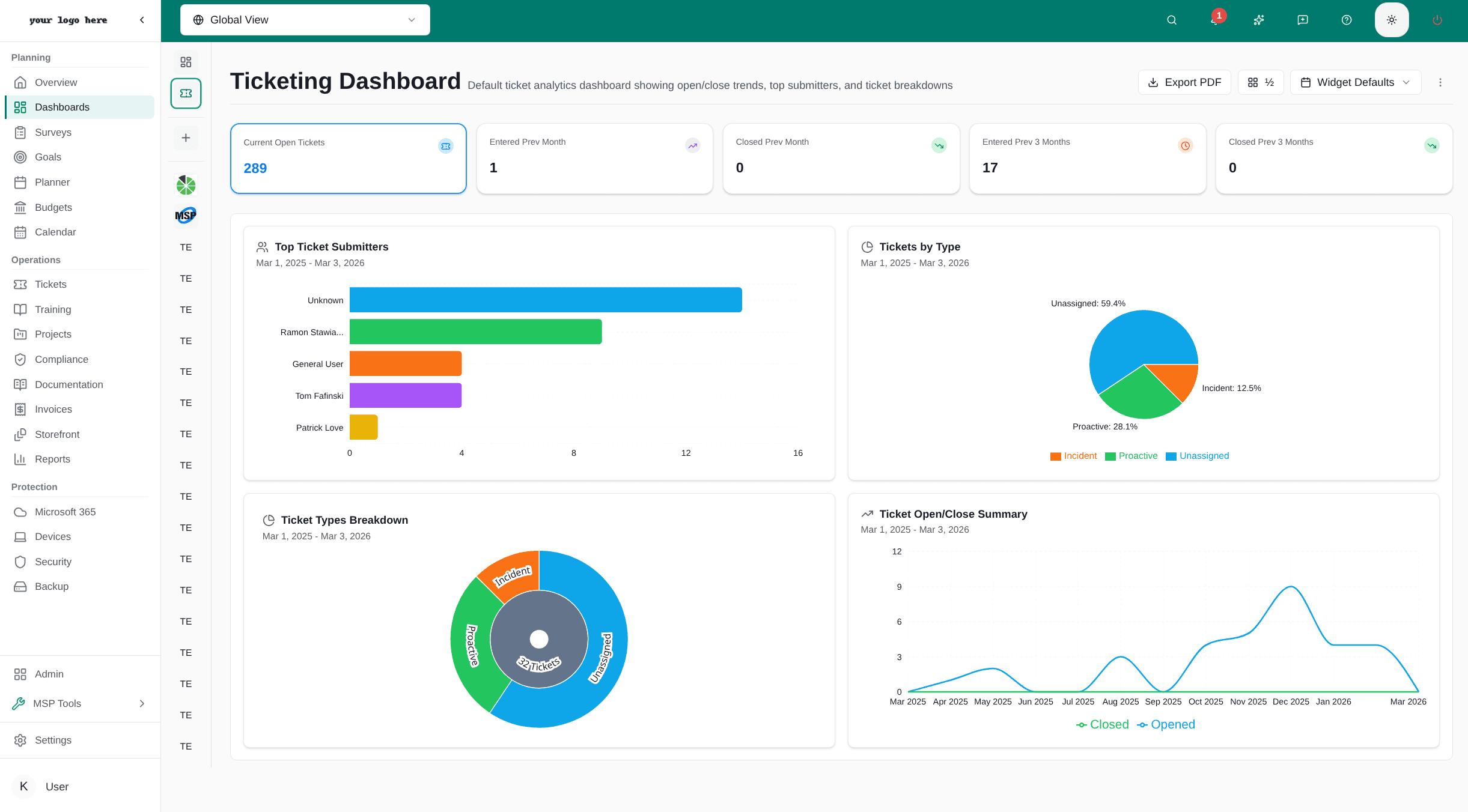The height and width of the screenshot is (812, 1468).
Task: Click the power/logout icon
Action: (x=1437, y=20)
